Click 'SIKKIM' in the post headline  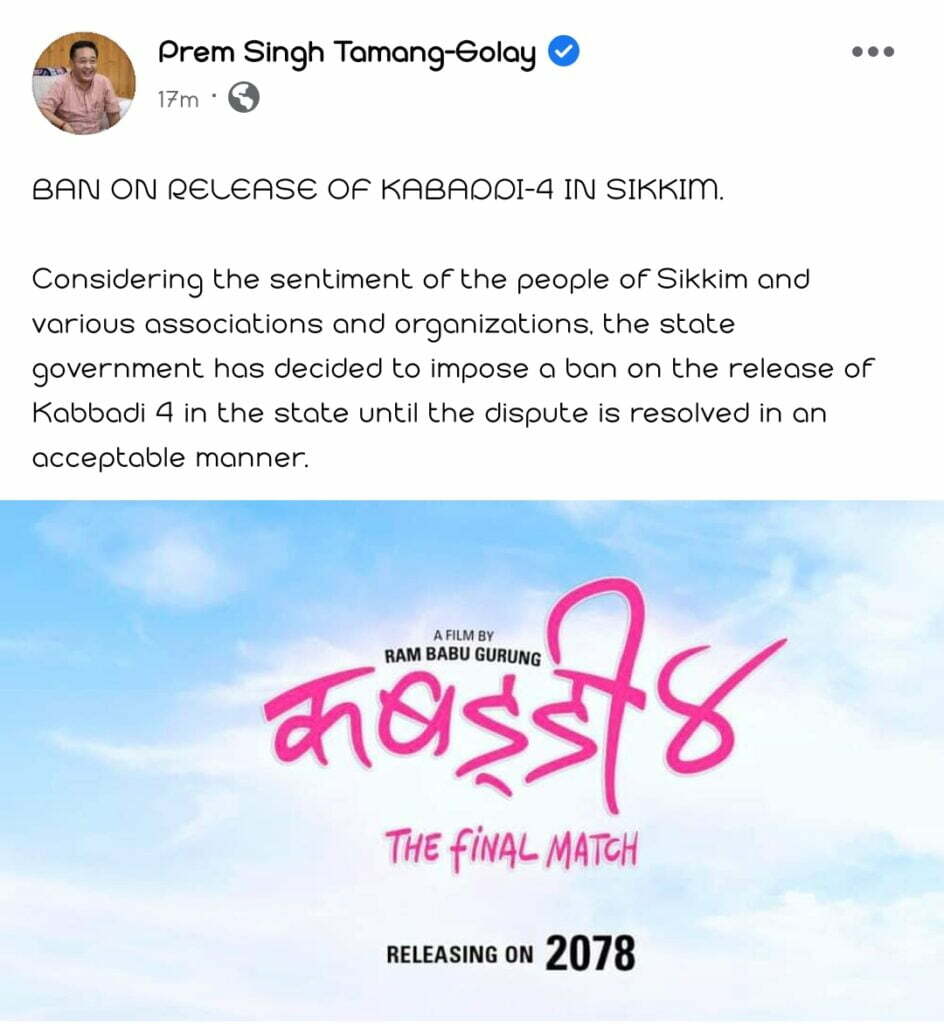pos(665,190)
